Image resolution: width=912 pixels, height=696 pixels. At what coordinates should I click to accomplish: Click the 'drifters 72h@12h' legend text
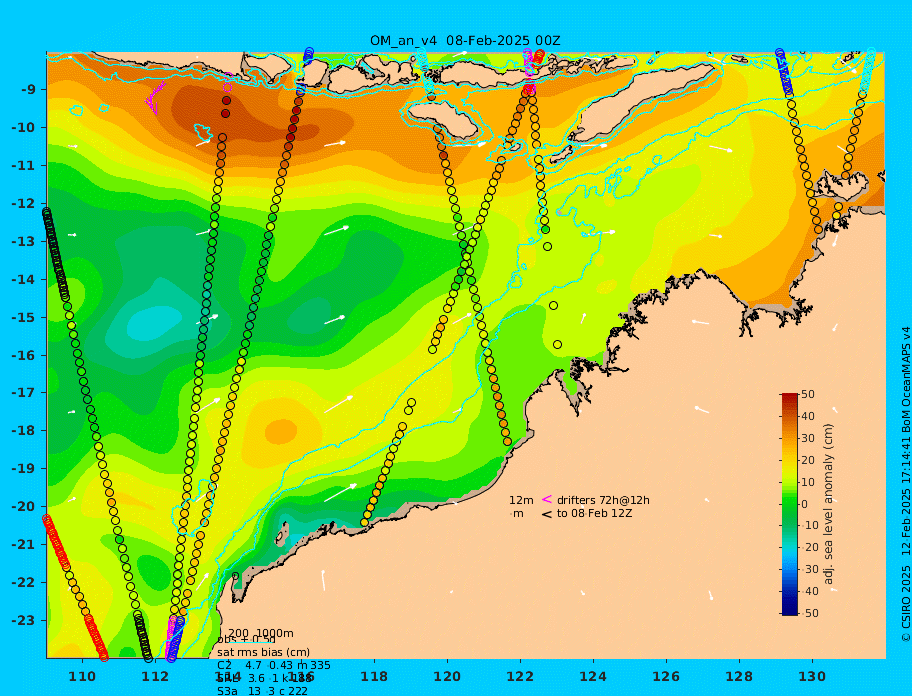click(x=603, y=500)
